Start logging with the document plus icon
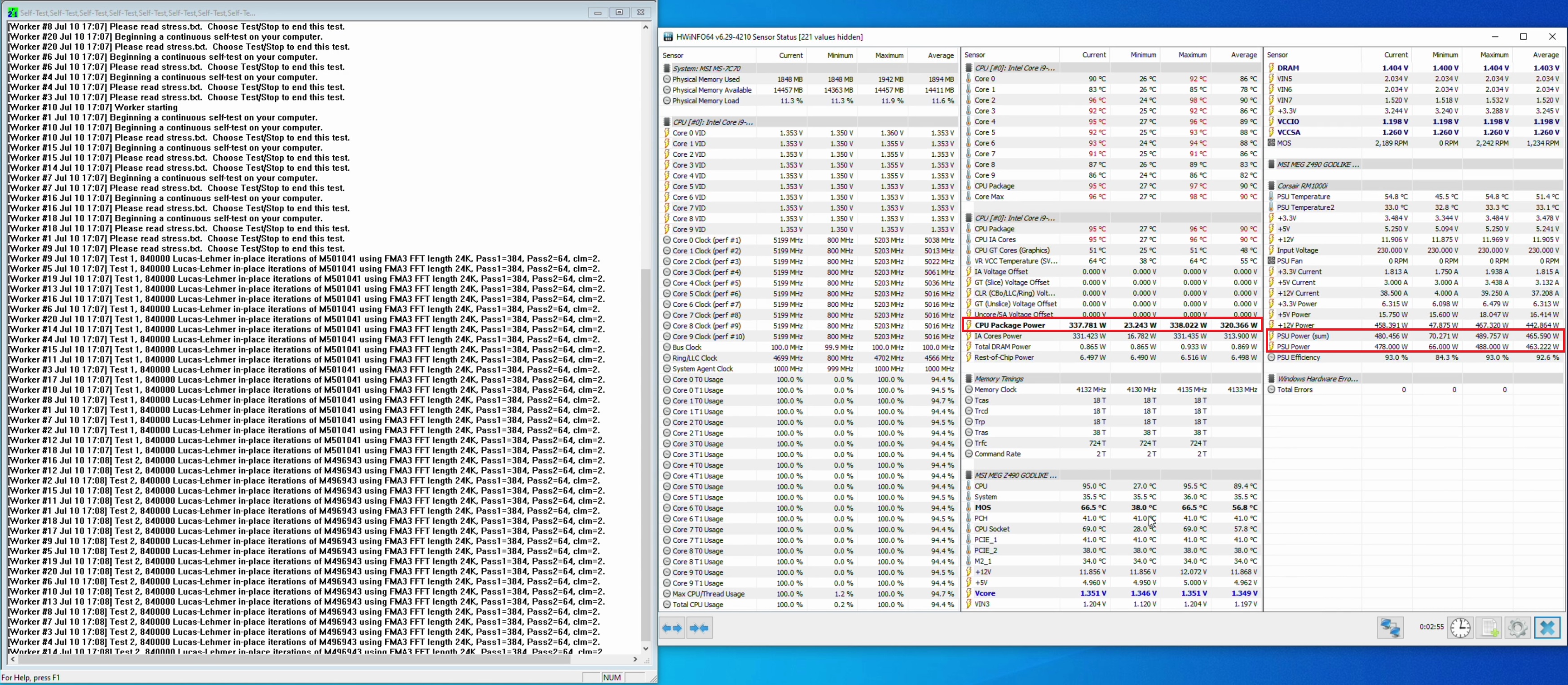Viewport: 1568px width, 685px height. [x=1489, y=627]
